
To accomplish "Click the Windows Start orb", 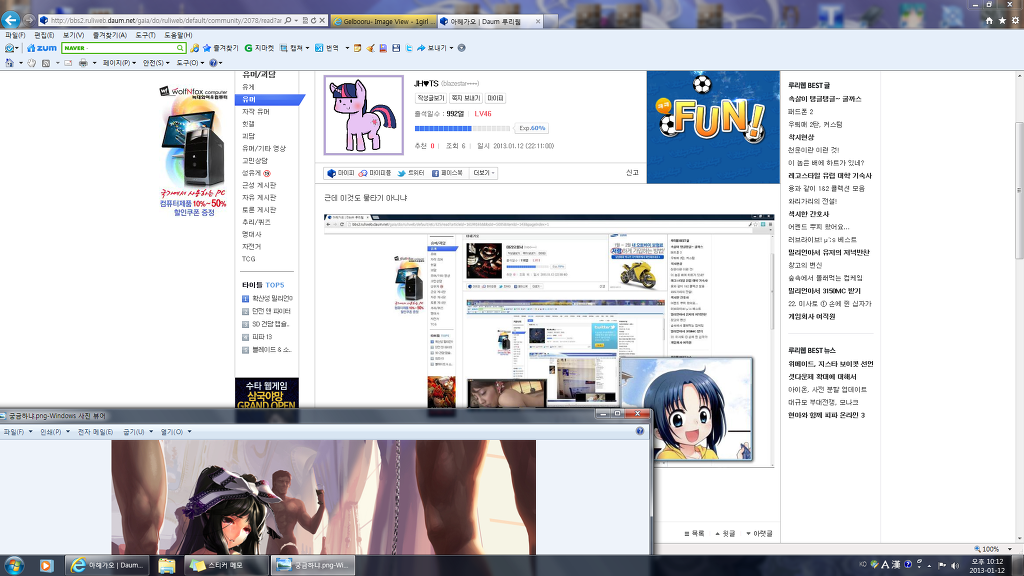I will (x=15, y=566).
